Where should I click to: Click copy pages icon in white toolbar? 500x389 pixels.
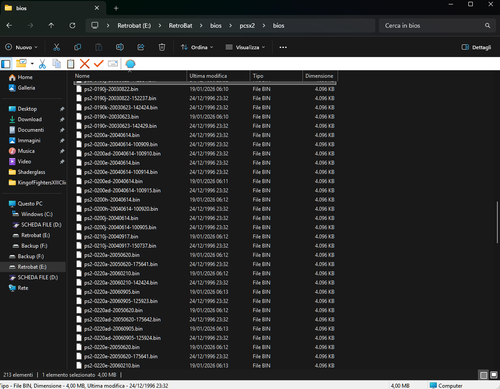point(57,63)
